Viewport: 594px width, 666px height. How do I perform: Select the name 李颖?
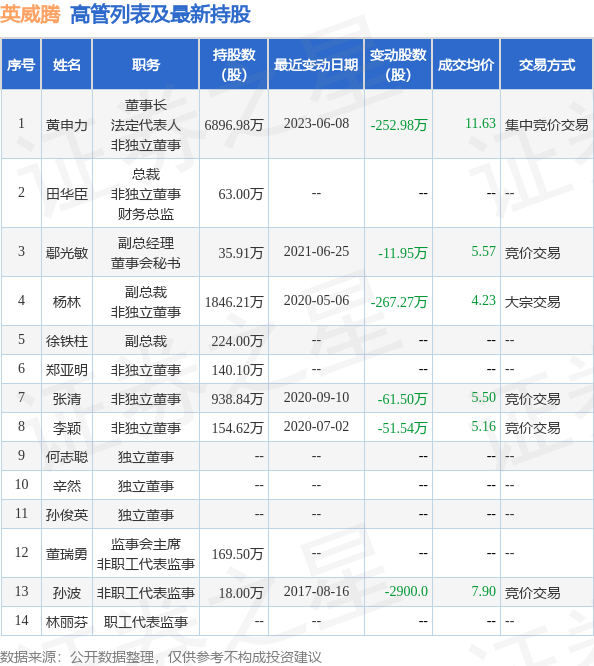[67, 428]
